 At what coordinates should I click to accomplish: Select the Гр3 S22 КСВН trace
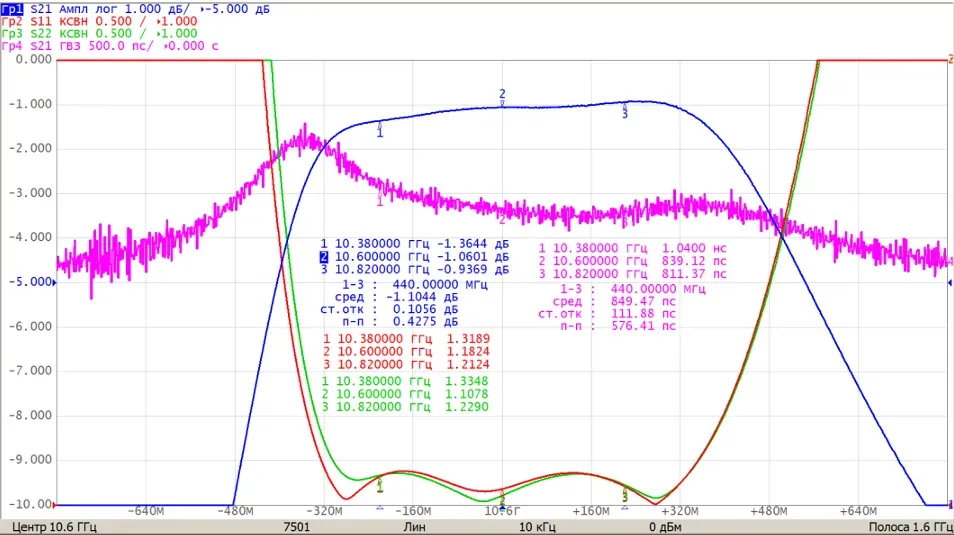pos(99,33)
